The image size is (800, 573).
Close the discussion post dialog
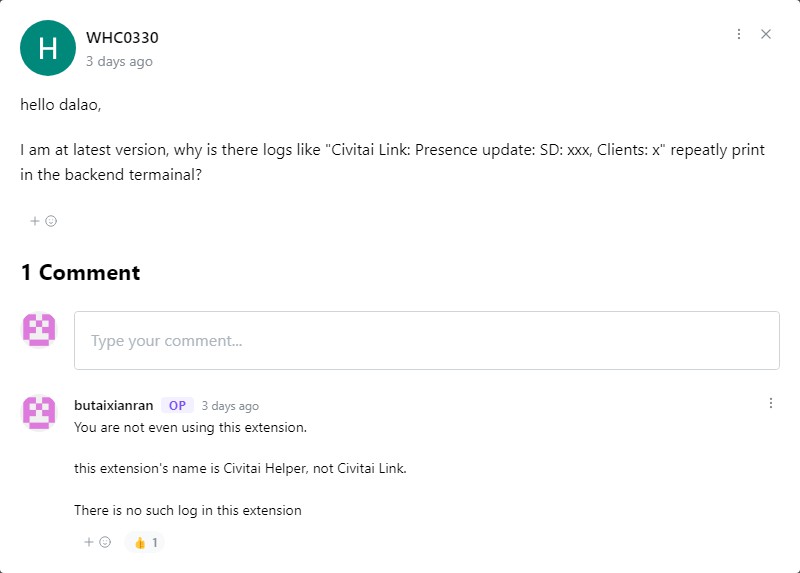pyautogui.click(x=766, y=34)
